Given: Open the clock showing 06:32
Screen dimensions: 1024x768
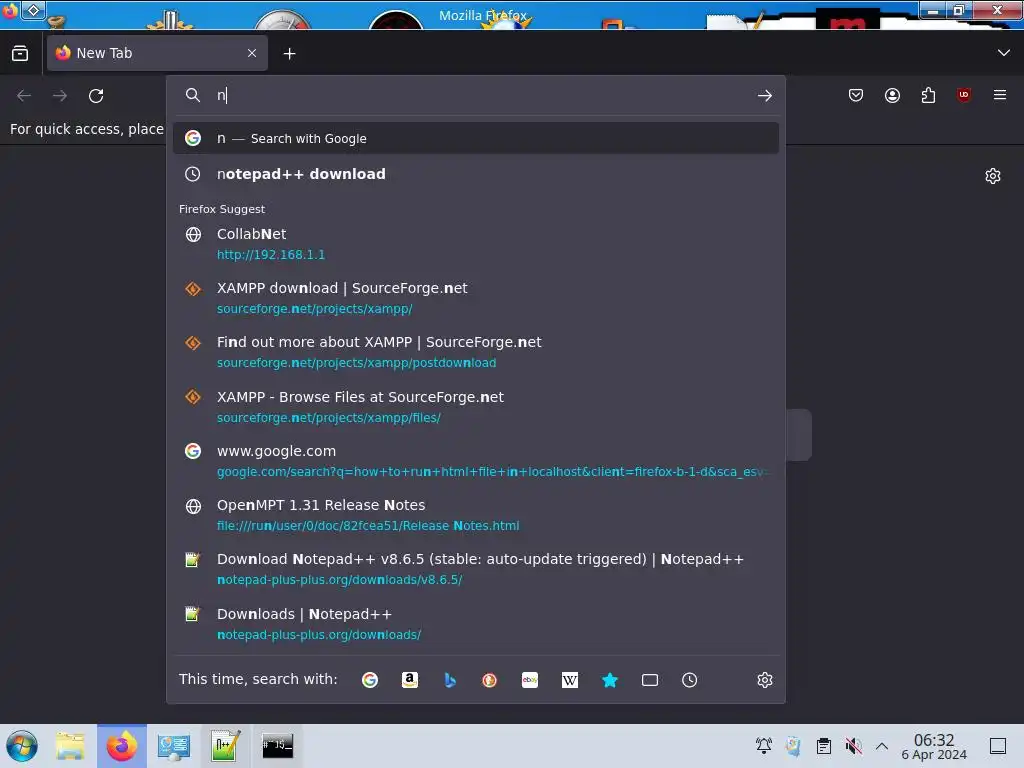Looking at the screenshot, I should point(934,746).
